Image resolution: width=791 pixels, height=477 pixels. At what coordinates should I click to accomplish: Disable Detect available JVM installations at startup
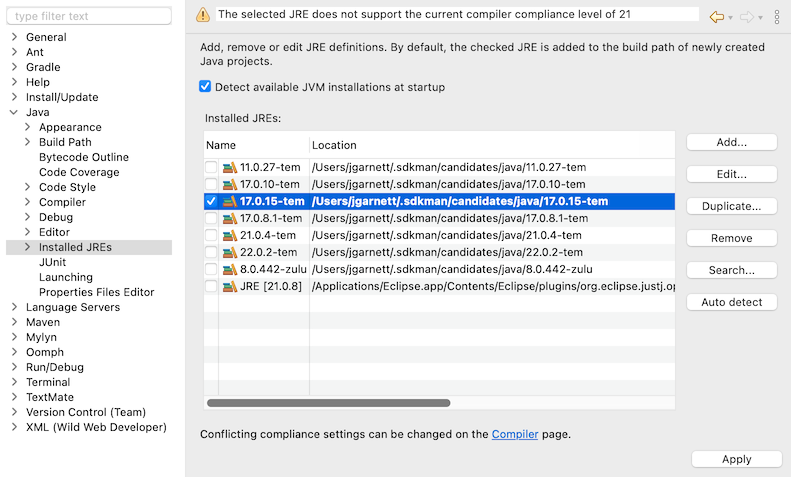pos(205,87)
